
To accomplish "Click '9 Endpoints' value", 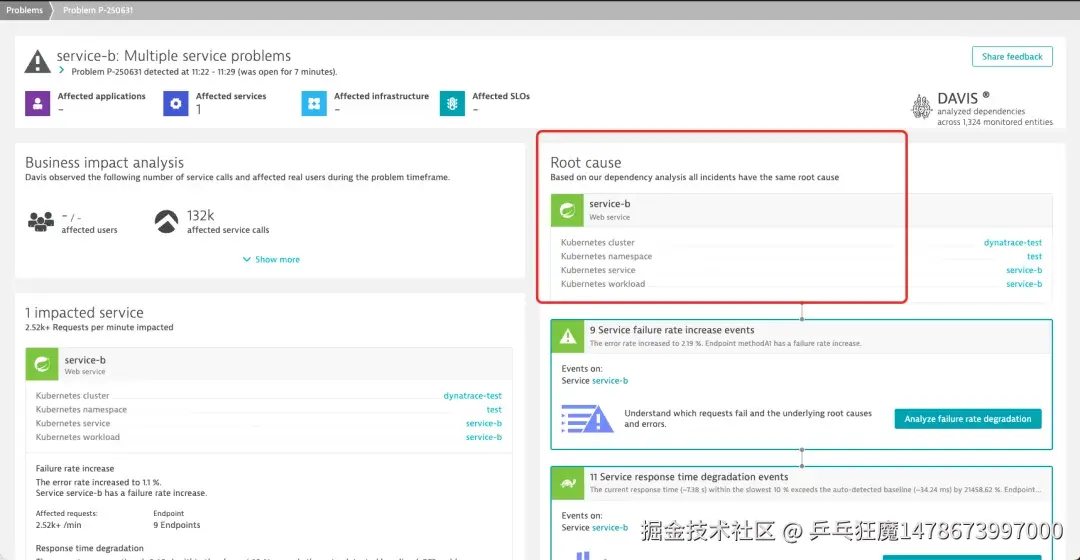I will coord(176,525).
